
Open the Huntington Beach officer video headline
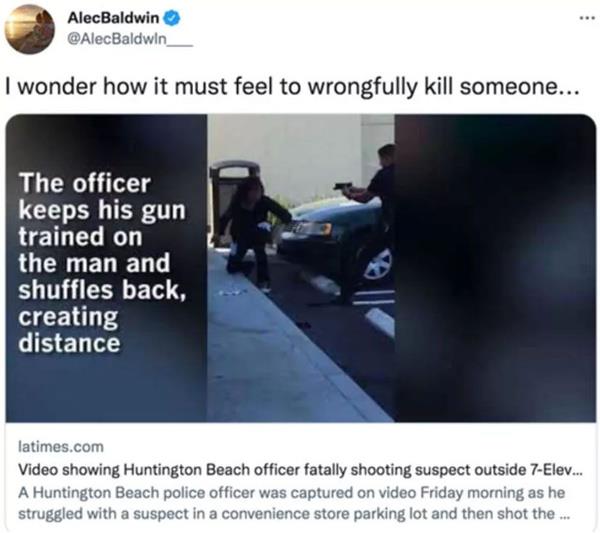(300, 469)
